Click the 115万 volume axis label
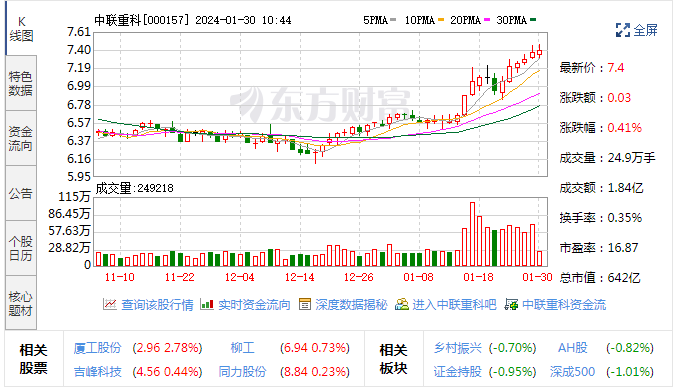This screenshot has height=389, width=675. click(74, 197)
